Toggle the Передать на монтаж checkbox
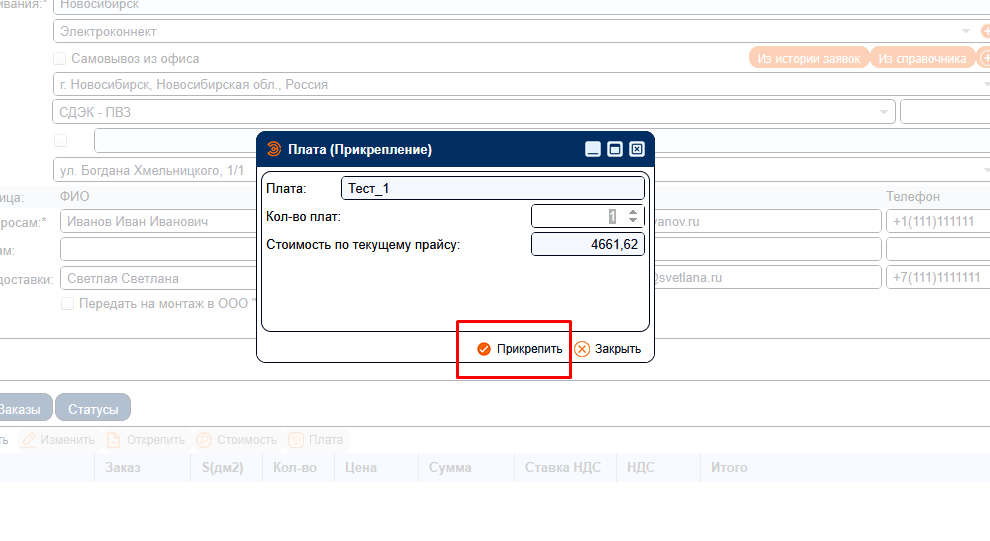The image size is (990, 541). (68, 303)
